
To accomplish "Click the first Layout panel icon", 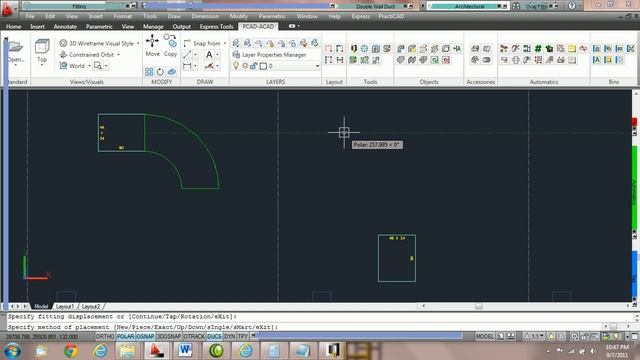I will [329, 49].
